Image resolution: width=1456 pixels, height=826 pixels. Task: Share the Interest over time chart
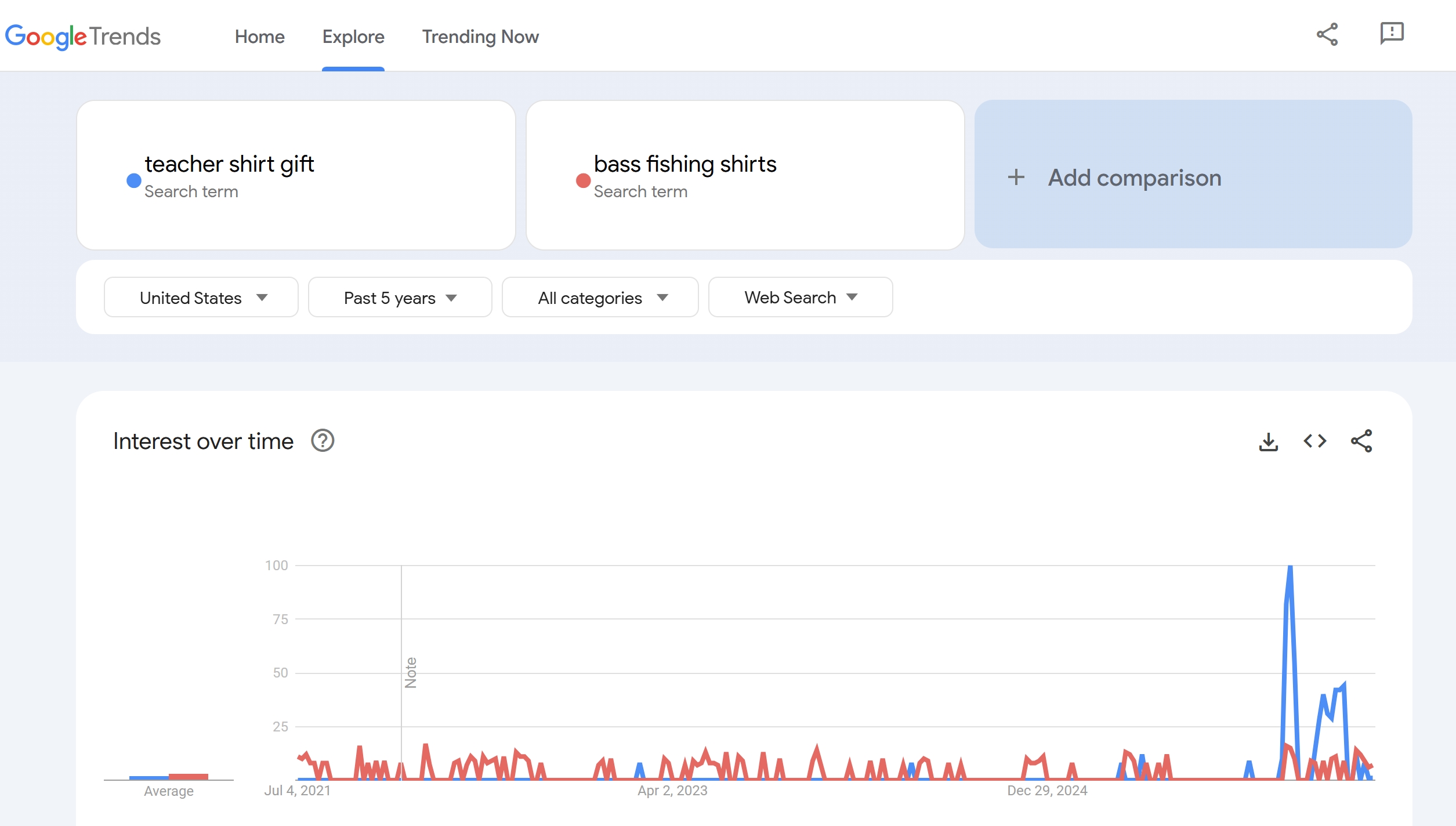coord(1361,441)
